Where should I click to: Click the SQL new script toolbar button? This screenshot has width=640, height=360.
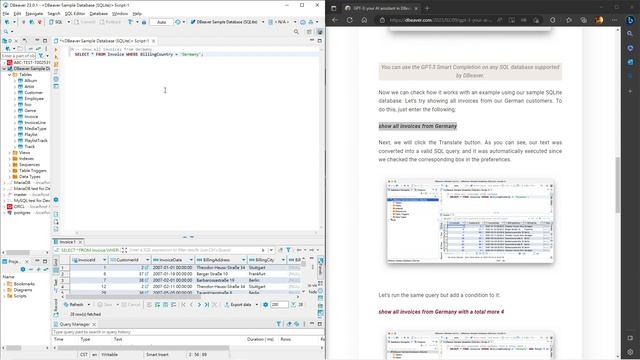coord(56,22)
